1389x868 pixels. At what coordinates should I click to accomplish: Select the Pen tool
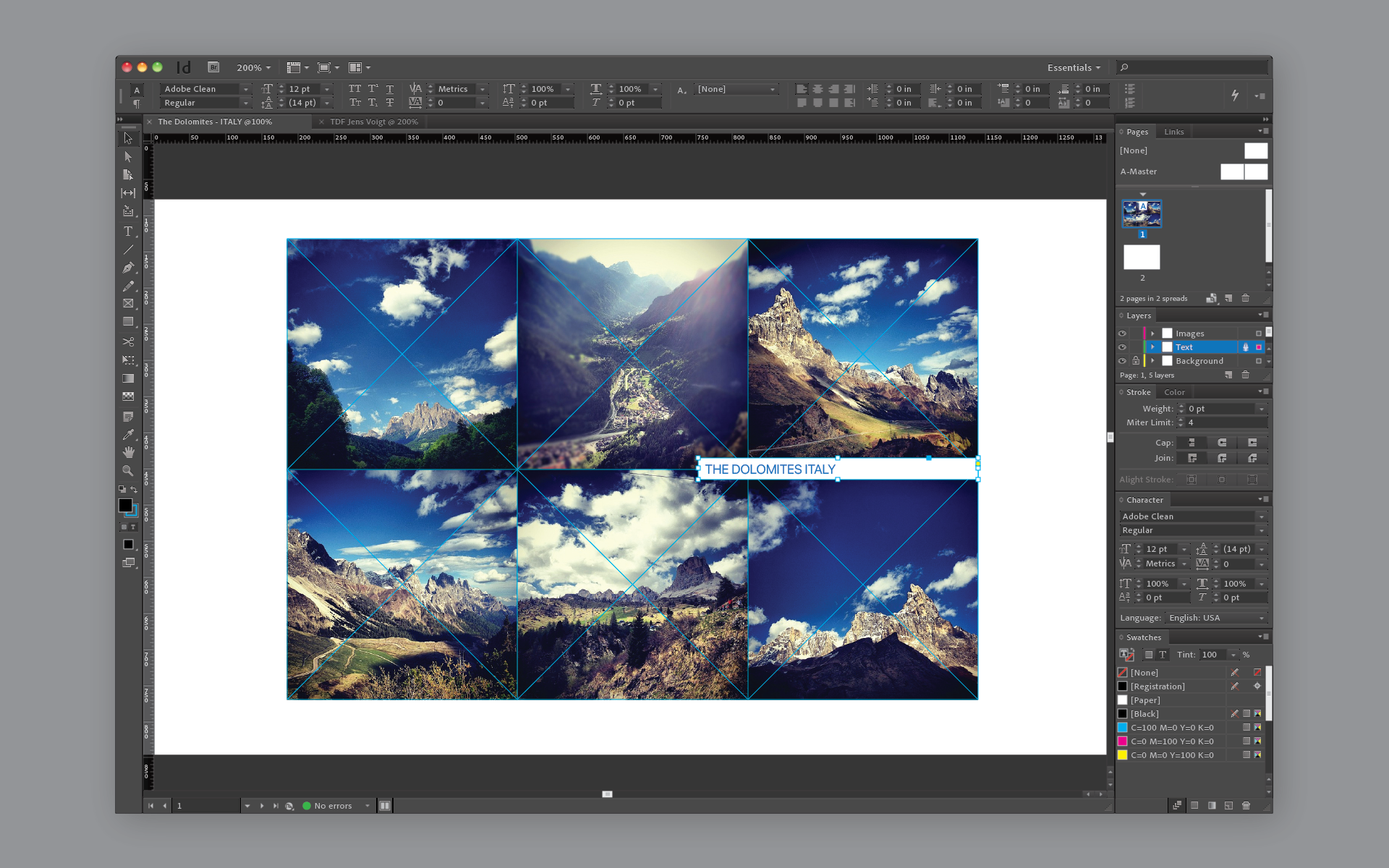pos(128,268)
